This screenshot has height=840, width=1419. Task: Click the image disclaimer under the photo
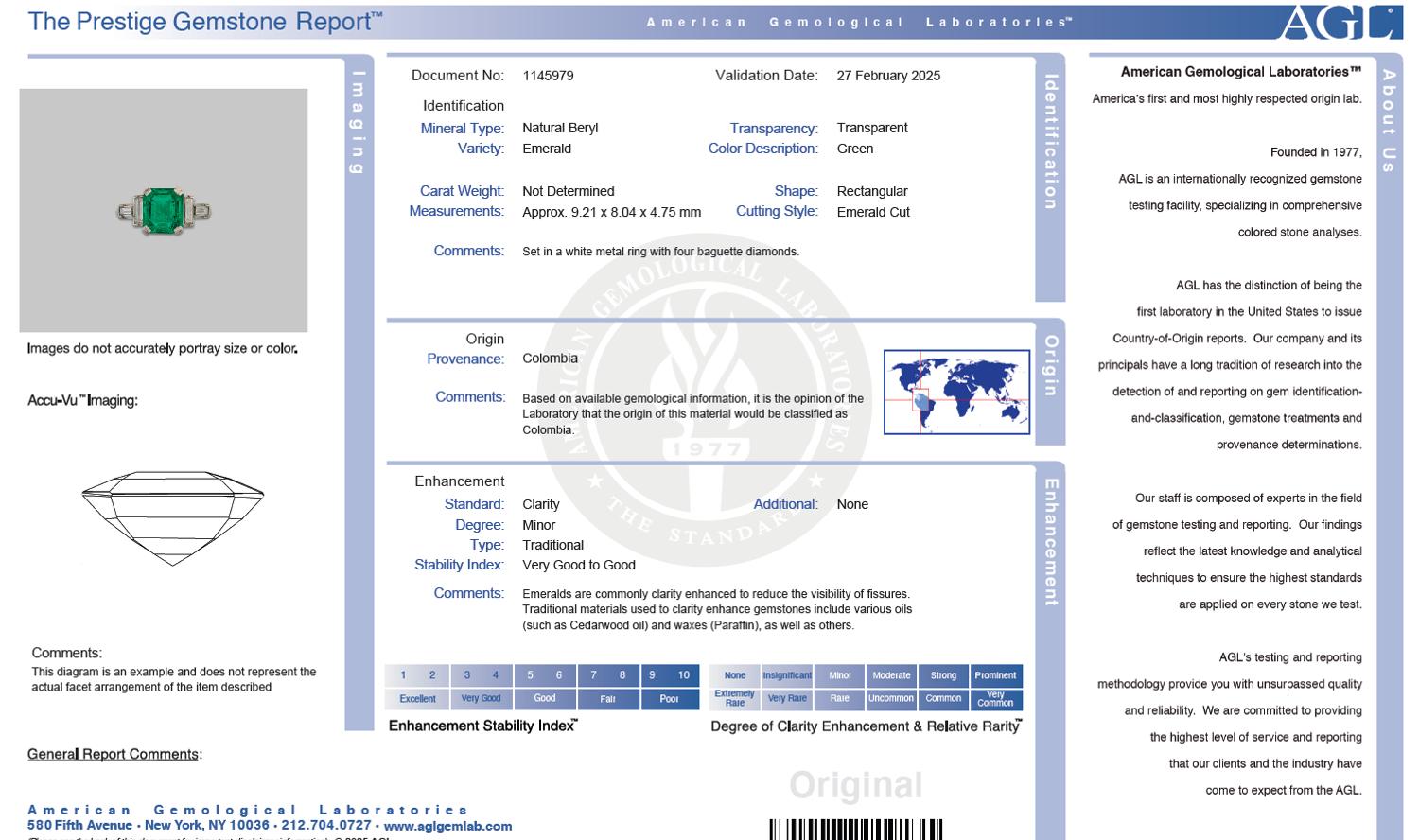[163, 348]
